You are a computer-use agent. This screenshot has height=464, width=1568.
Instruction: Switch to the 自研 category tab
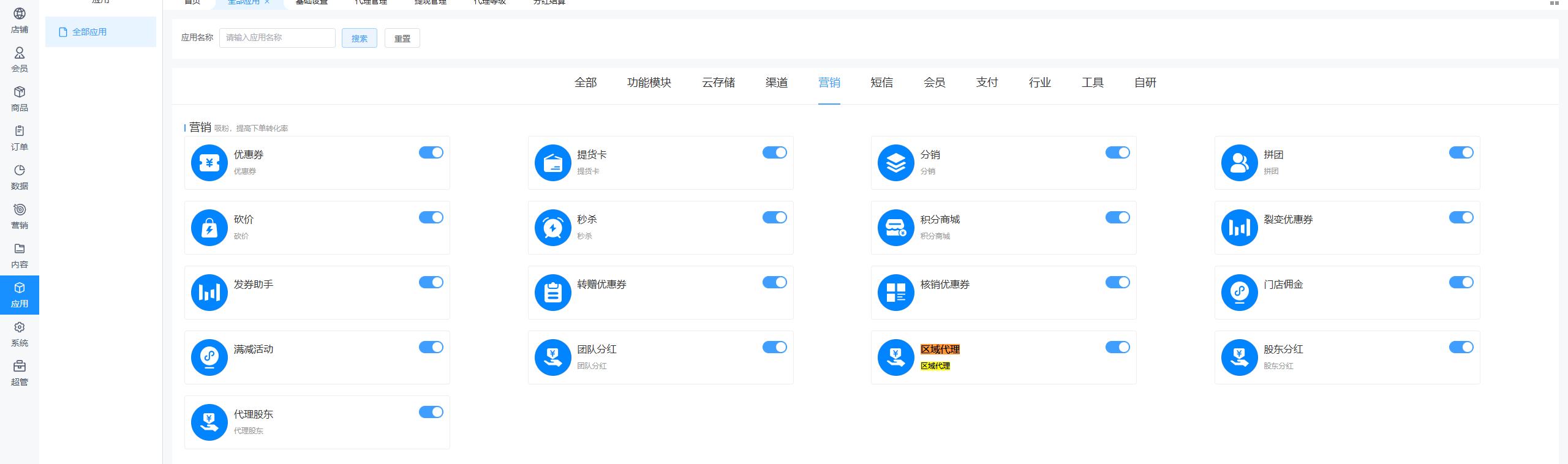[x=1145, y=83]
